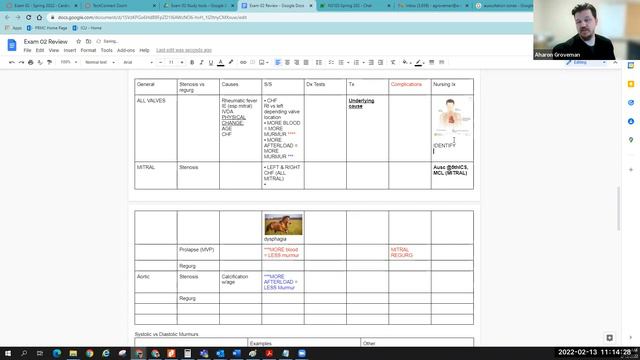
Task: Open the Highlight color pen
Action: pos(231,62)
